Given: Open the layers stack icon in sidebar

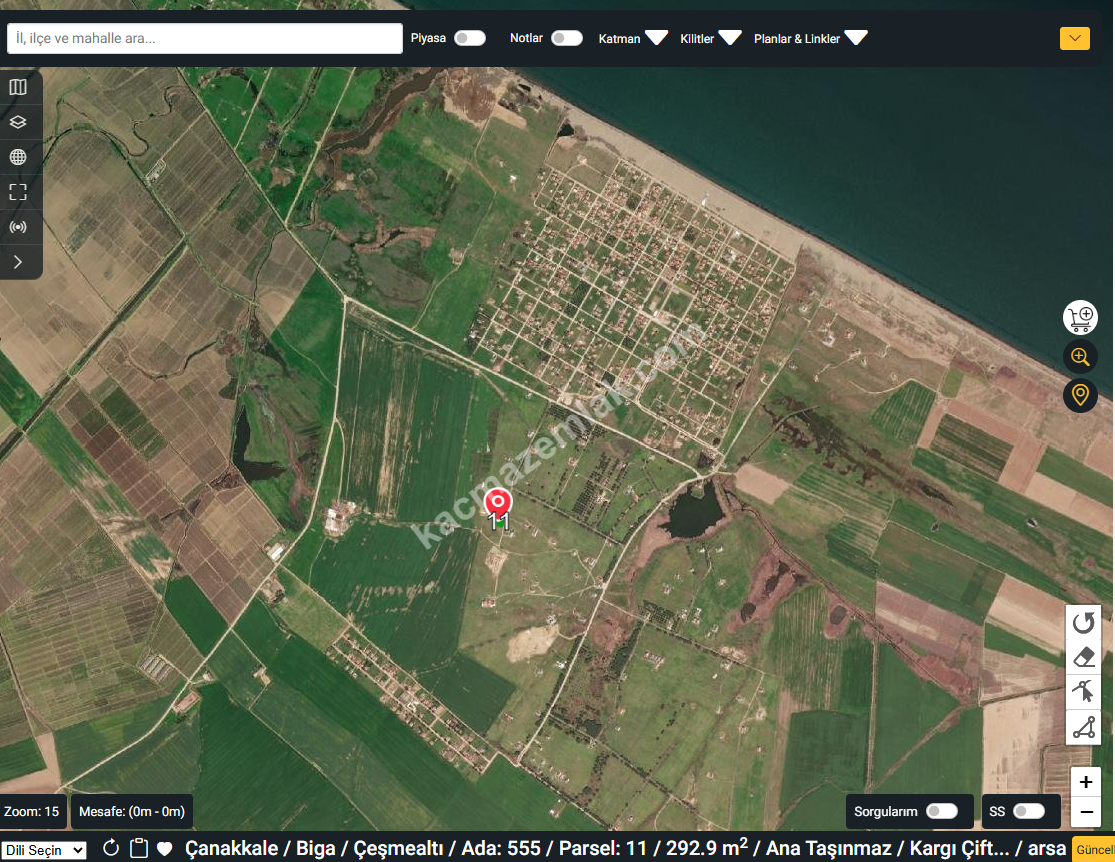Looking at the screenshot, I should point(18,122).
